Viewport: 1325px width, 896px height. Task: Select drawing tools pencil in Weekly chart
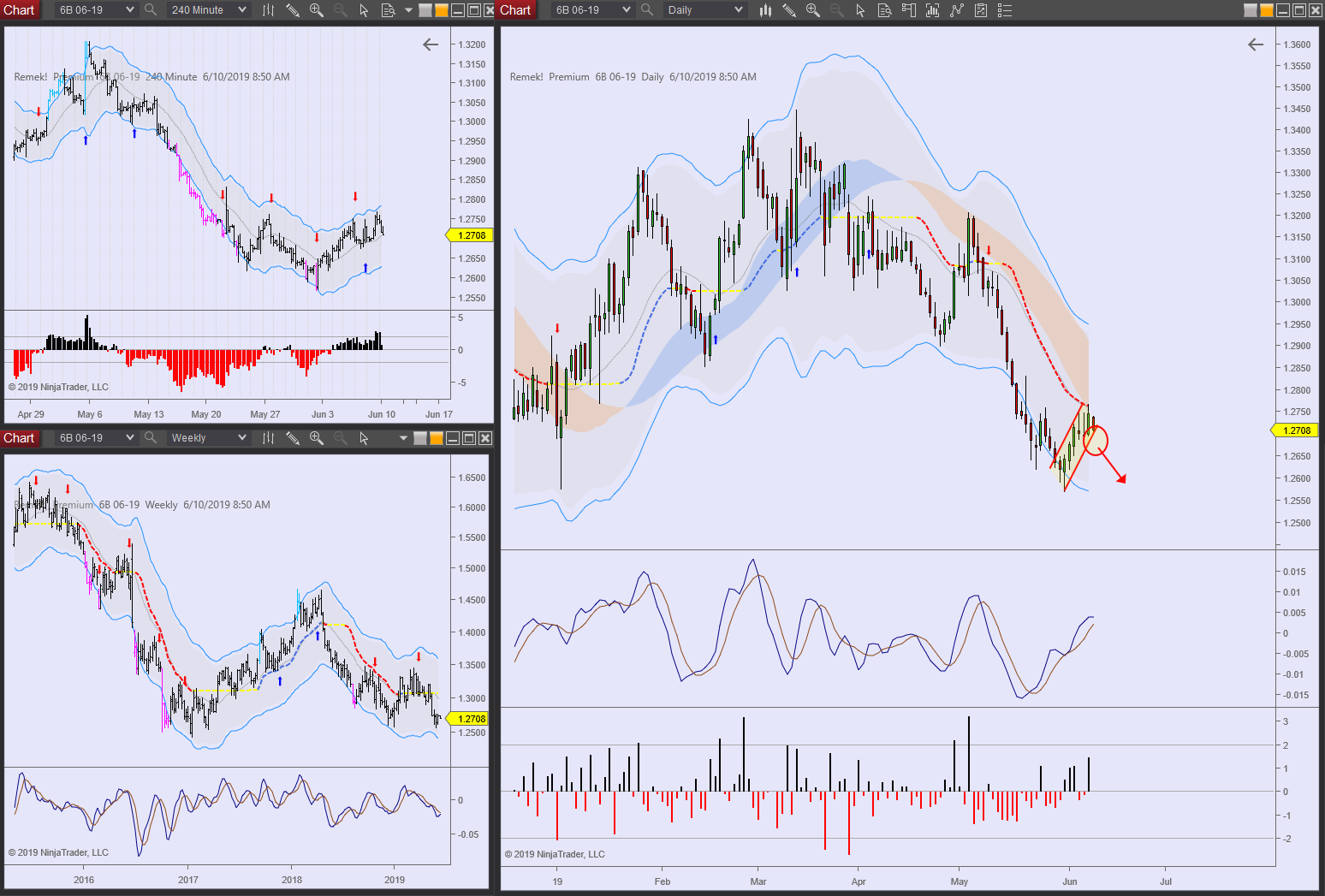[293, 437]
